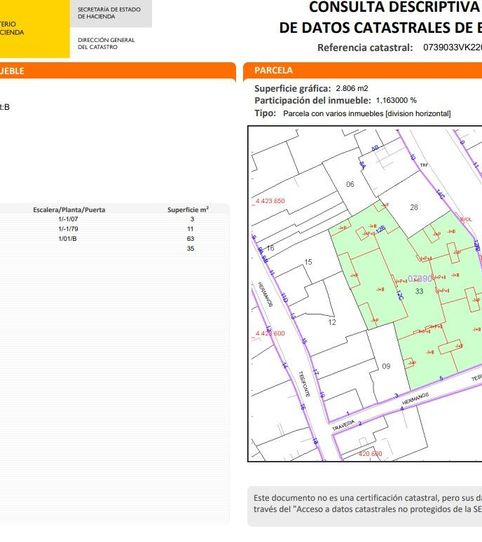Click the surface value '3' in the Superficie column
482x542 pixels.
(192, 219)
